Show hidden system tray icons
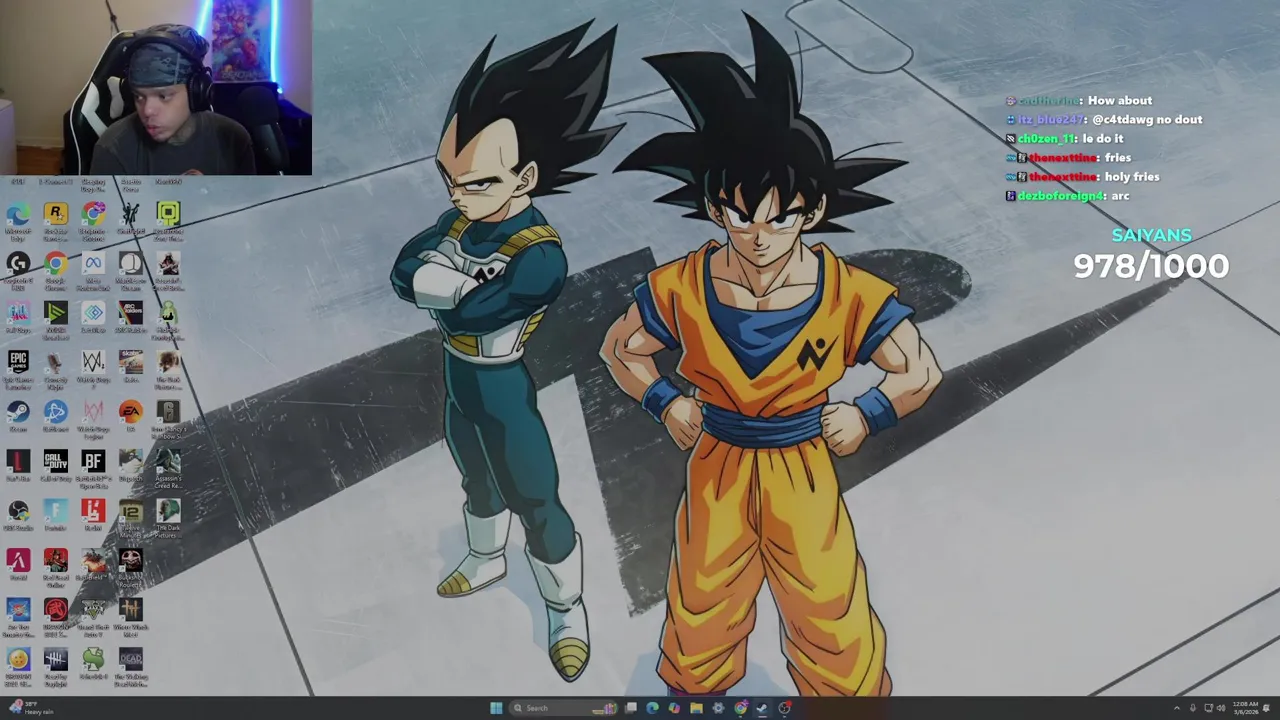This screenshot has height=720, width=1280. 1177,708
